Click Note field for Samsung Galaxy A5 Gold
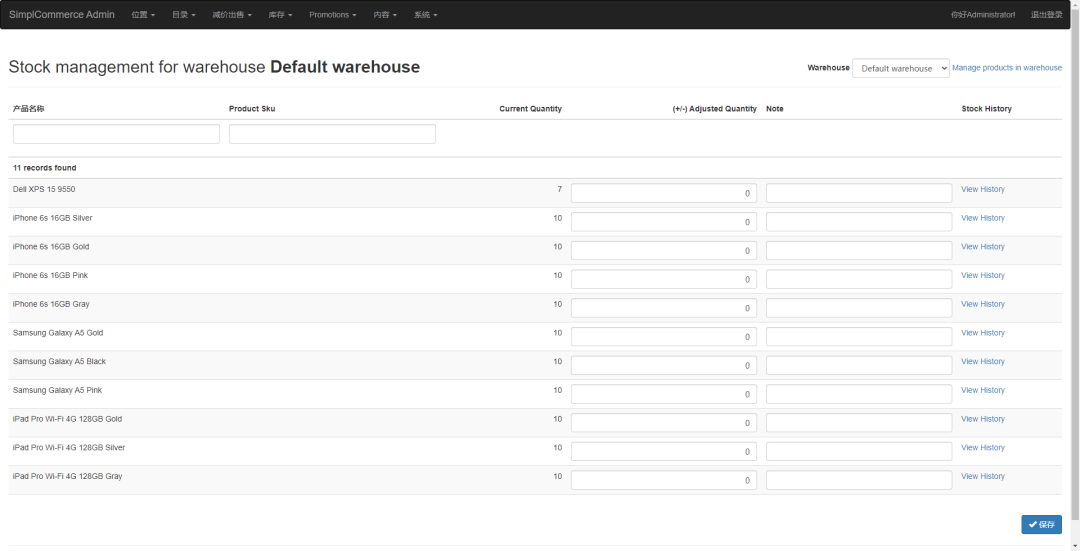 (x=860, y=337)
